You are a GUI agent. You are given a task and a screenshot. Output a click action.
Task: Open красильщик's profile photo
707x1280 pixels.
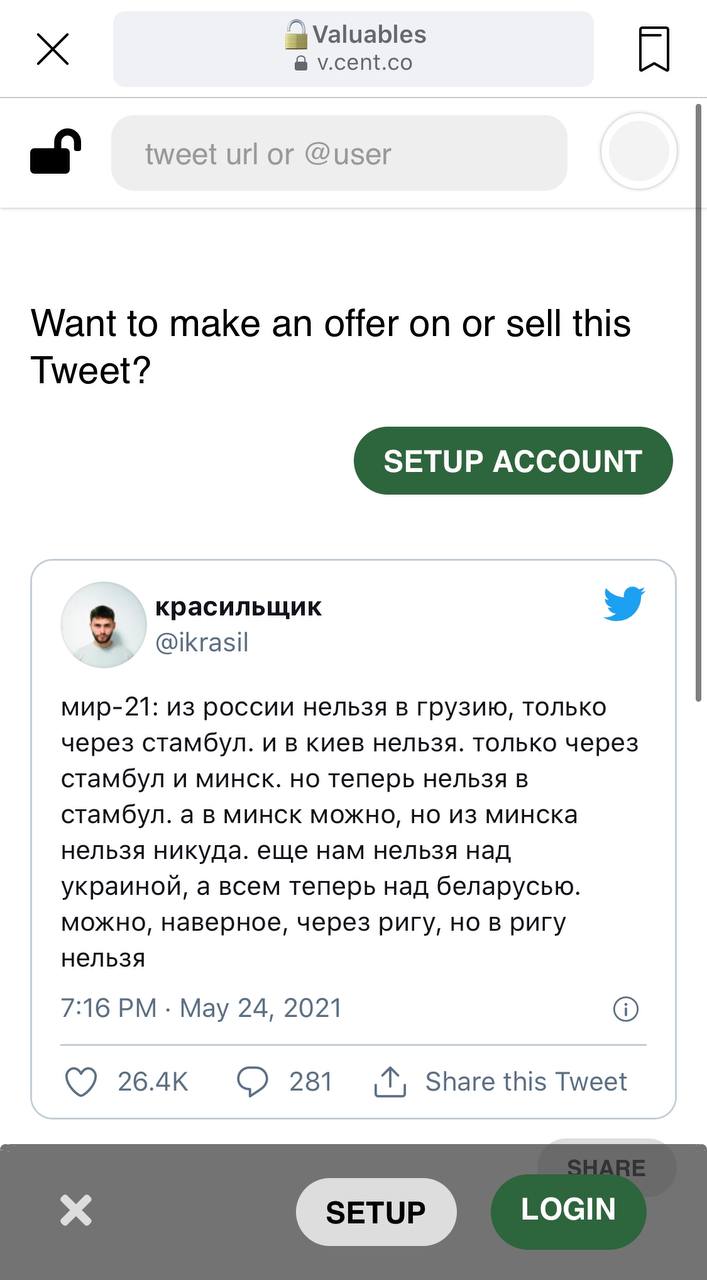click(104, 624)
